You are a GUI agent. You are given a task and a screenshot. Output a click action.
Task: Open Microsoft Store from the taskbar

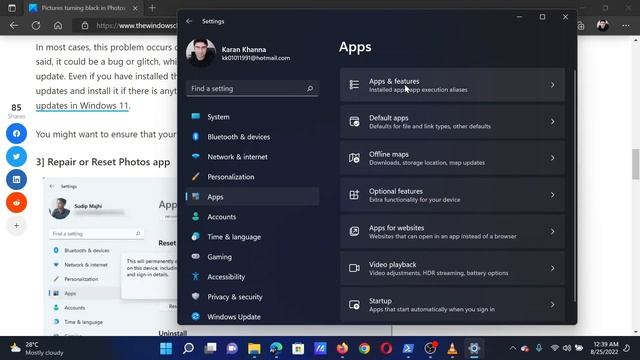click(x=298, y=348)
